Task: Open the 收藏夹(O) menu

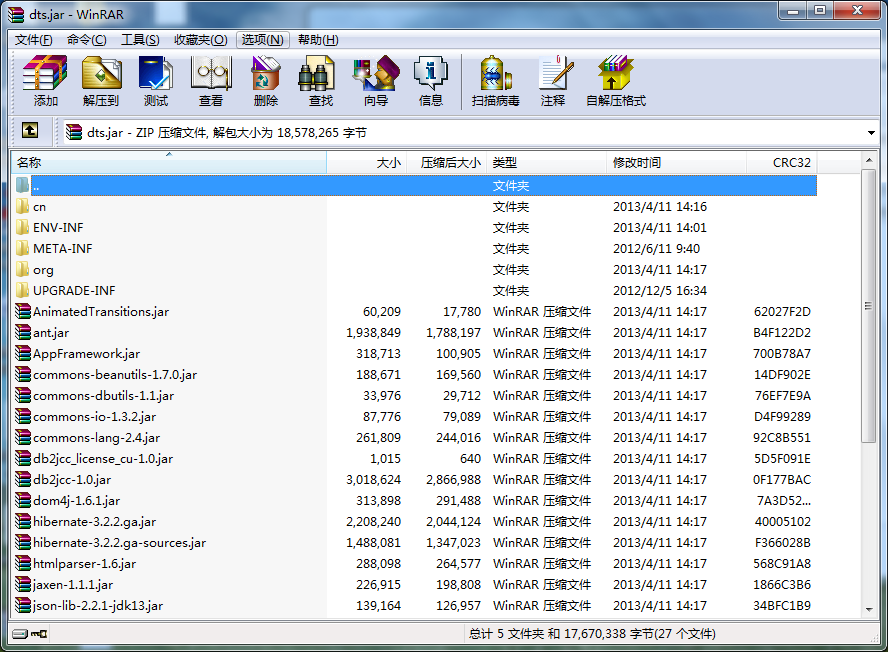Action: click(200, 40)
